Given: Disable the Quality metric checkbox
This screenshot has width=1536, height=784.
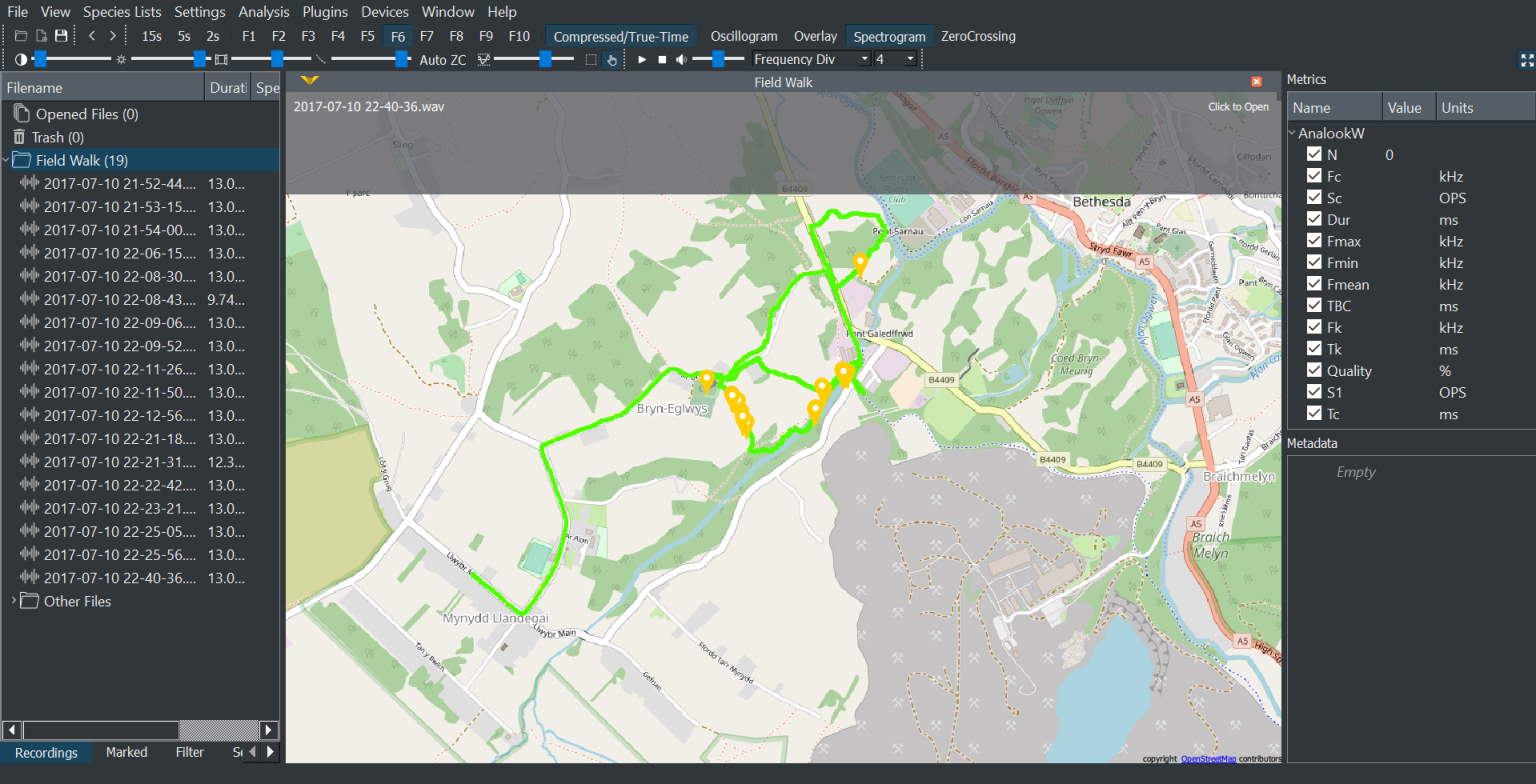Looking at the screenshot, I should [x=1316, y=370].
